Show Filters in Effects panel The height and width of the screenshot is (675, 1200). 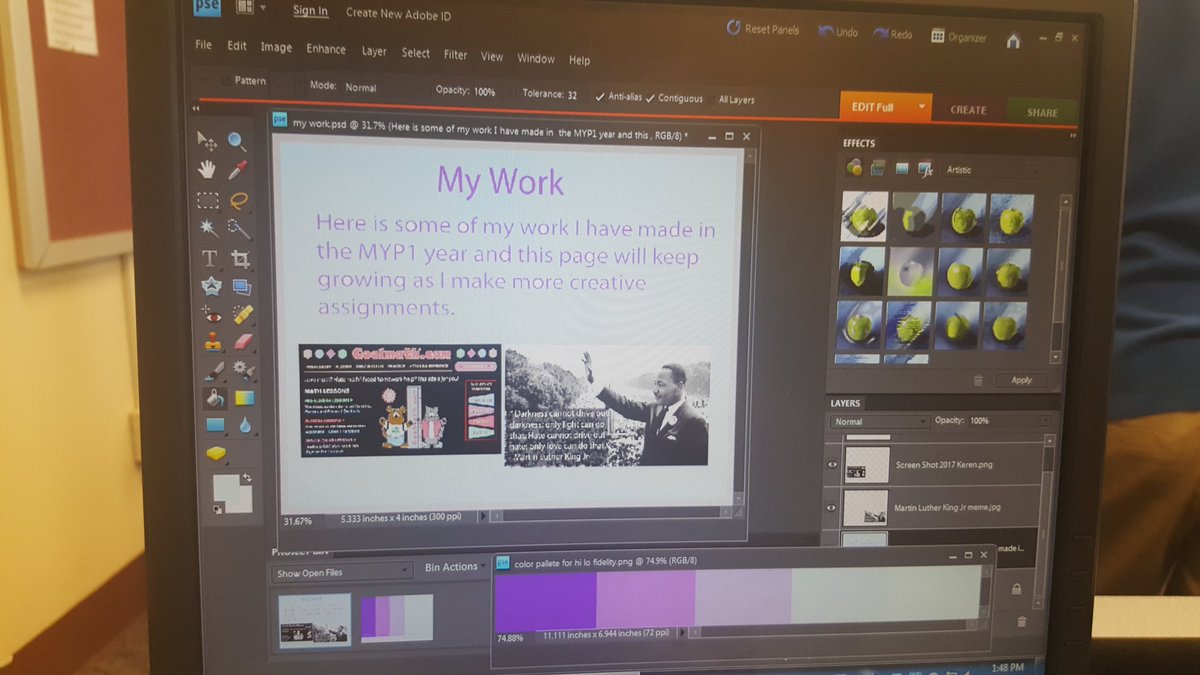854,167
